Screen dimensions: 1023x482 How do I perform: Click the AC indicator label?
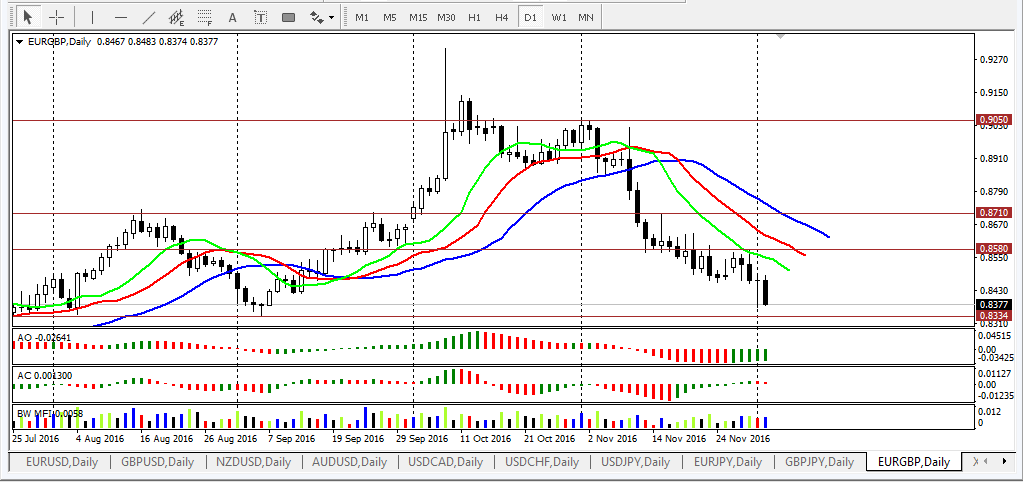pos(43,375)
